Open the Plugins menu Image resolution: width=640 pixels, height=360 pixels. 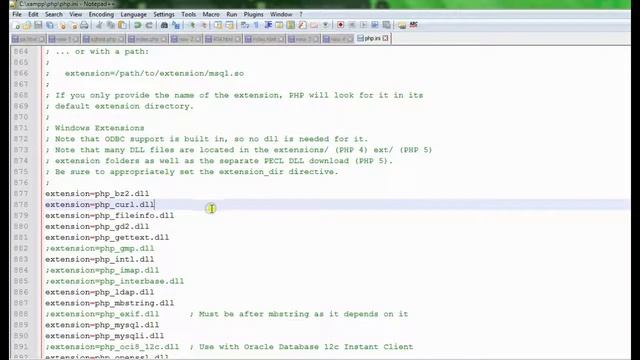pos(253,14)
